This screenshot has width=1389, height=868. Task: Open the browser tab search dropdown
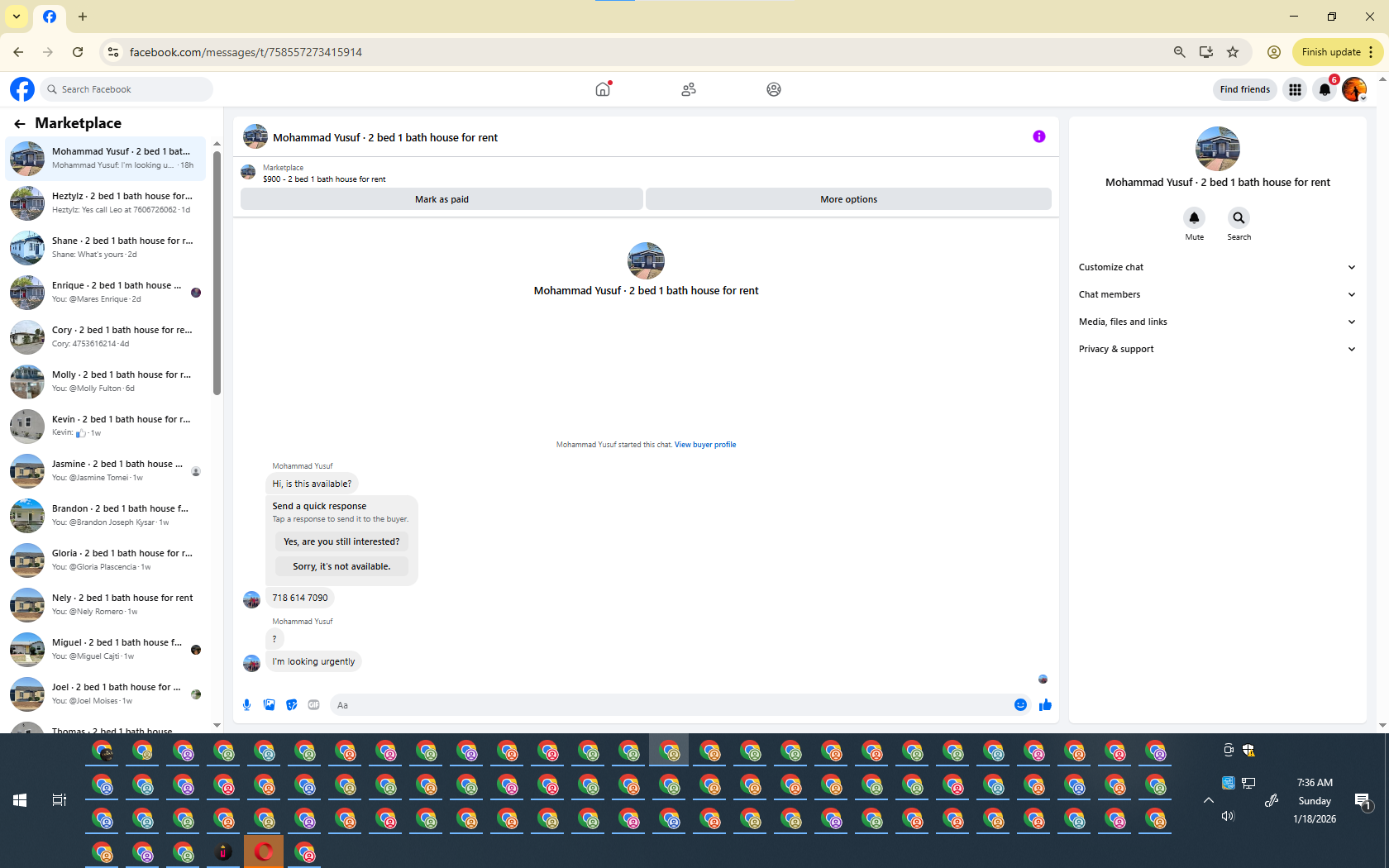pyautogui.click(x=17, y=17)
